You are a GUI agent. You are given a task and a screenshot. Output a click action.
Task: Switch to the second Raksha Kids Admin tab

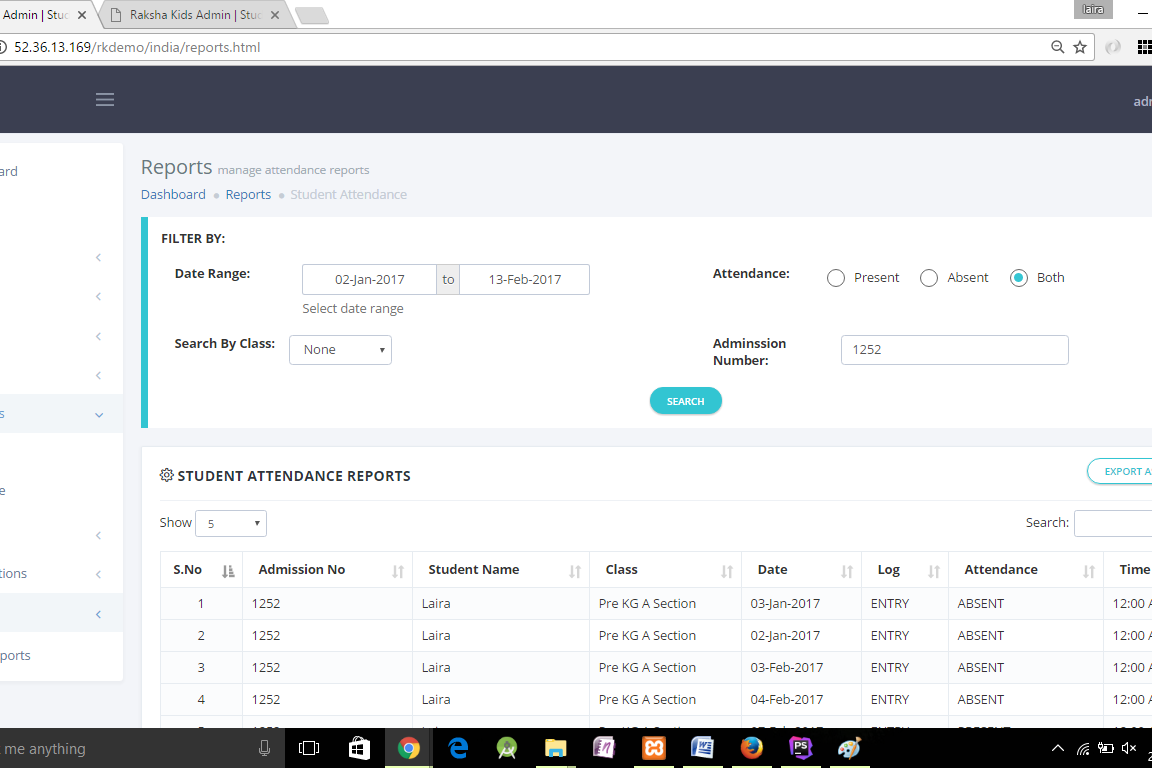click(x=195, y=15)
